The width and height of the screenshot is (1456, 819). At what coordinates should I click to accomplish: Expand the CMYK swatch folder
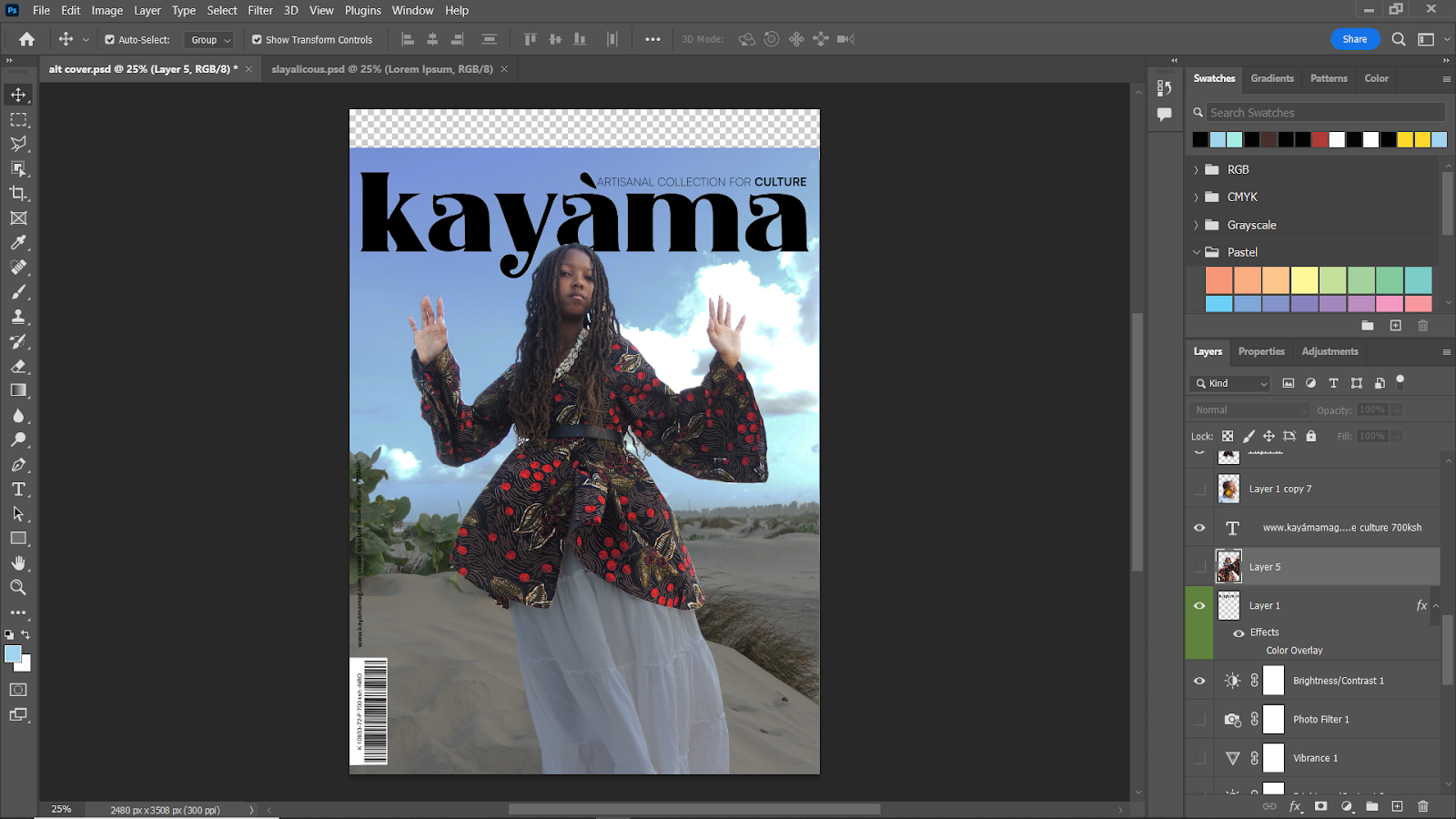pos(1196,197)
